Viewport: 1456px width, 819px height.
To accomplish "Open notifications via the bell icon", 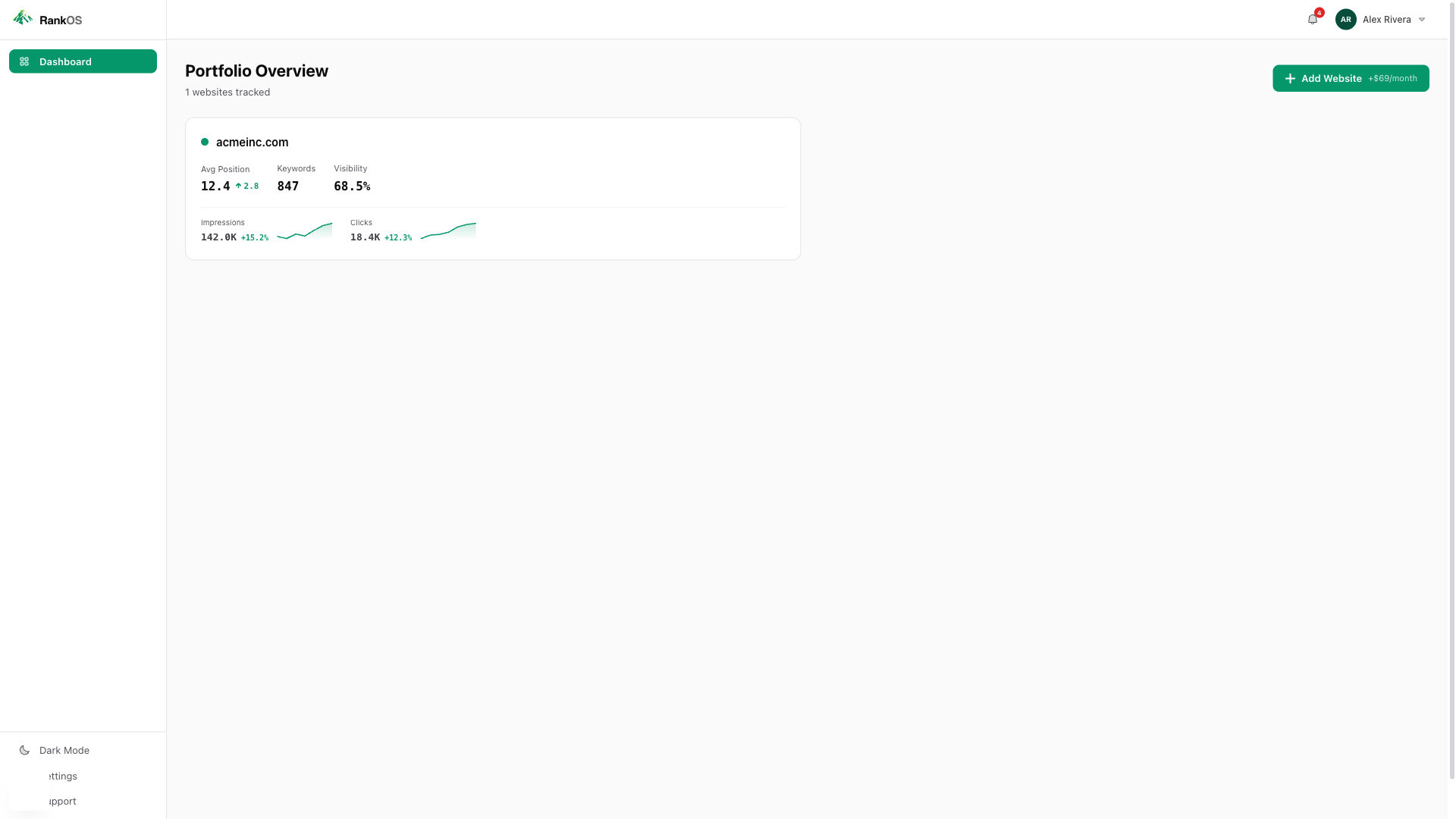I will [1312, 19].
